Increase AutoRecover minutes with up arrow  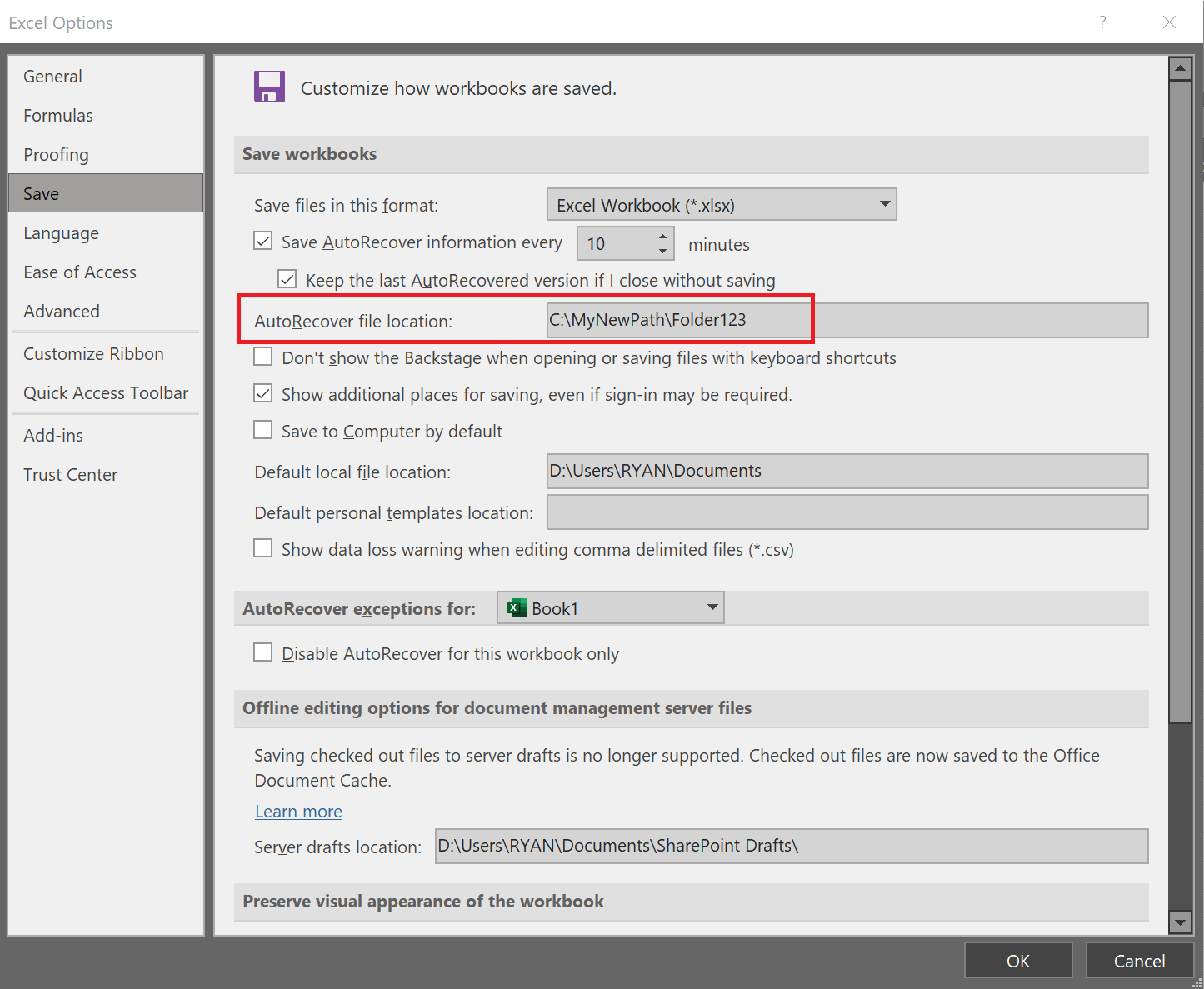tap(662, 236)
